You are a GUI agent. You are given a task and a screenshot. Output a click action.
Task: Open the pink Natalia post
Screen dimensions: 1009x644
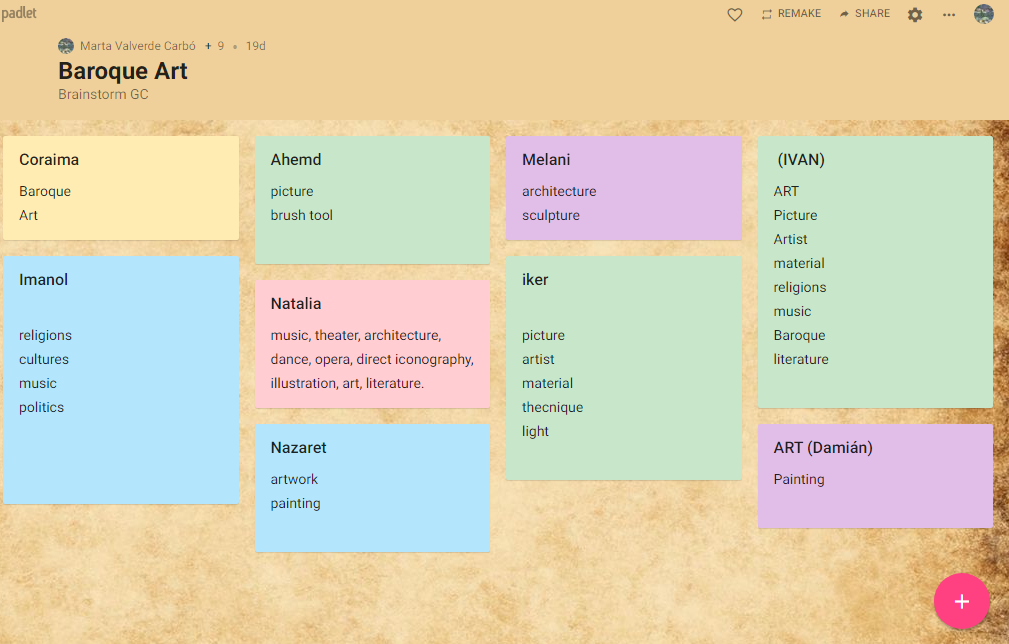pos(372,344)
